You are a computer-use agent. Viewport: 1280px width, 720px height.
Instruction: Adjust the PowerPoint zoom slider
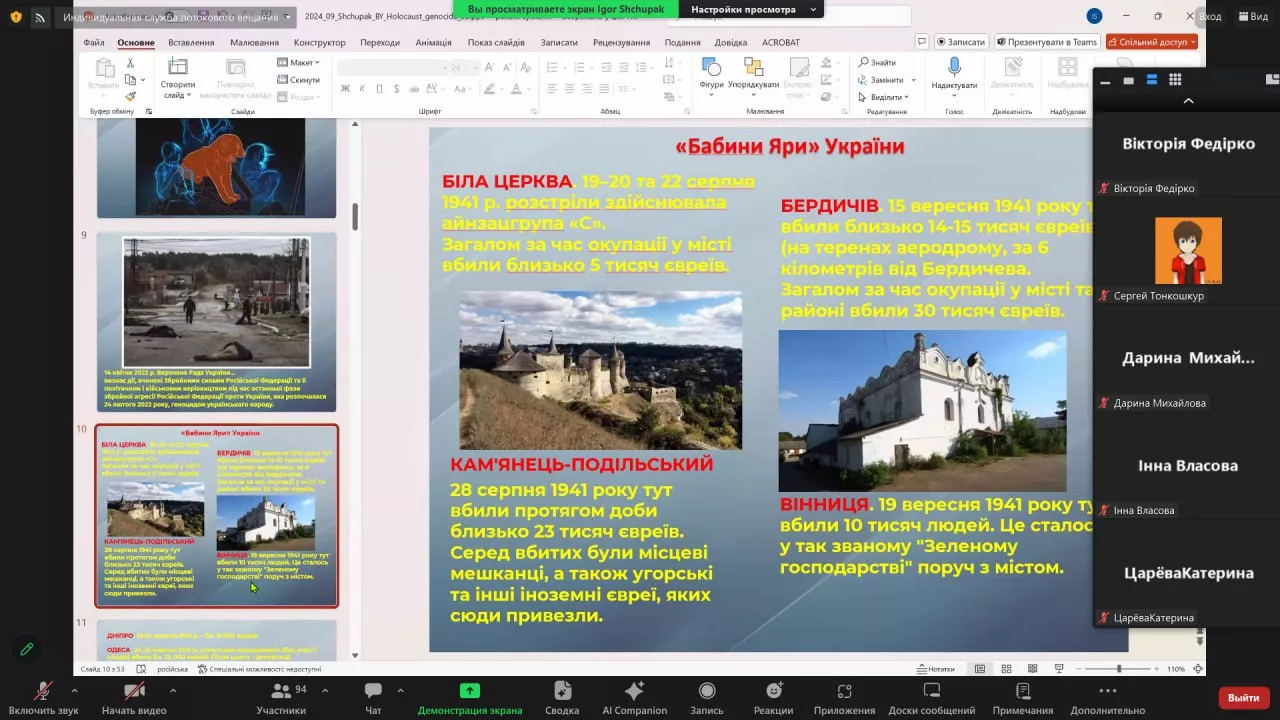[x=1119, y=669]
